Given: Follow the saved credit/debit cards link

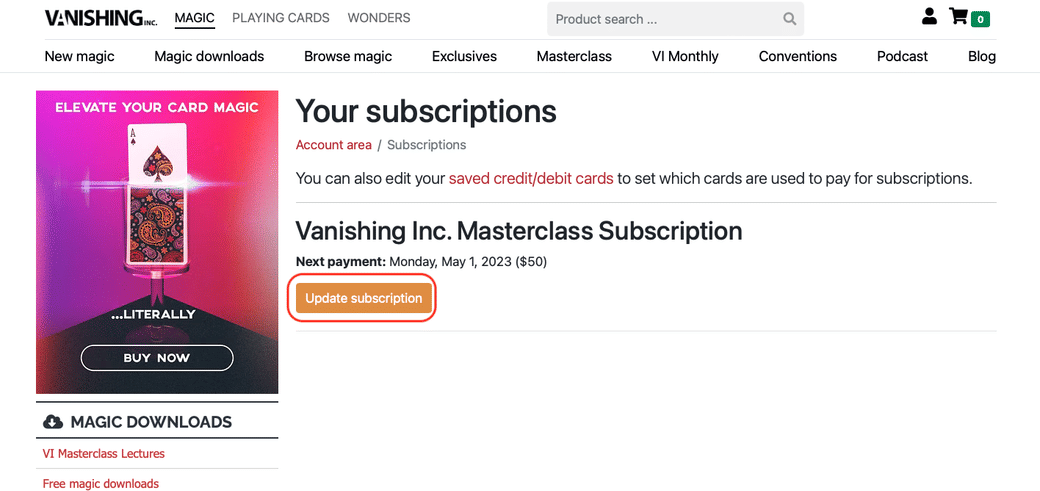Looking at the screenshot, I should [530, 178].
